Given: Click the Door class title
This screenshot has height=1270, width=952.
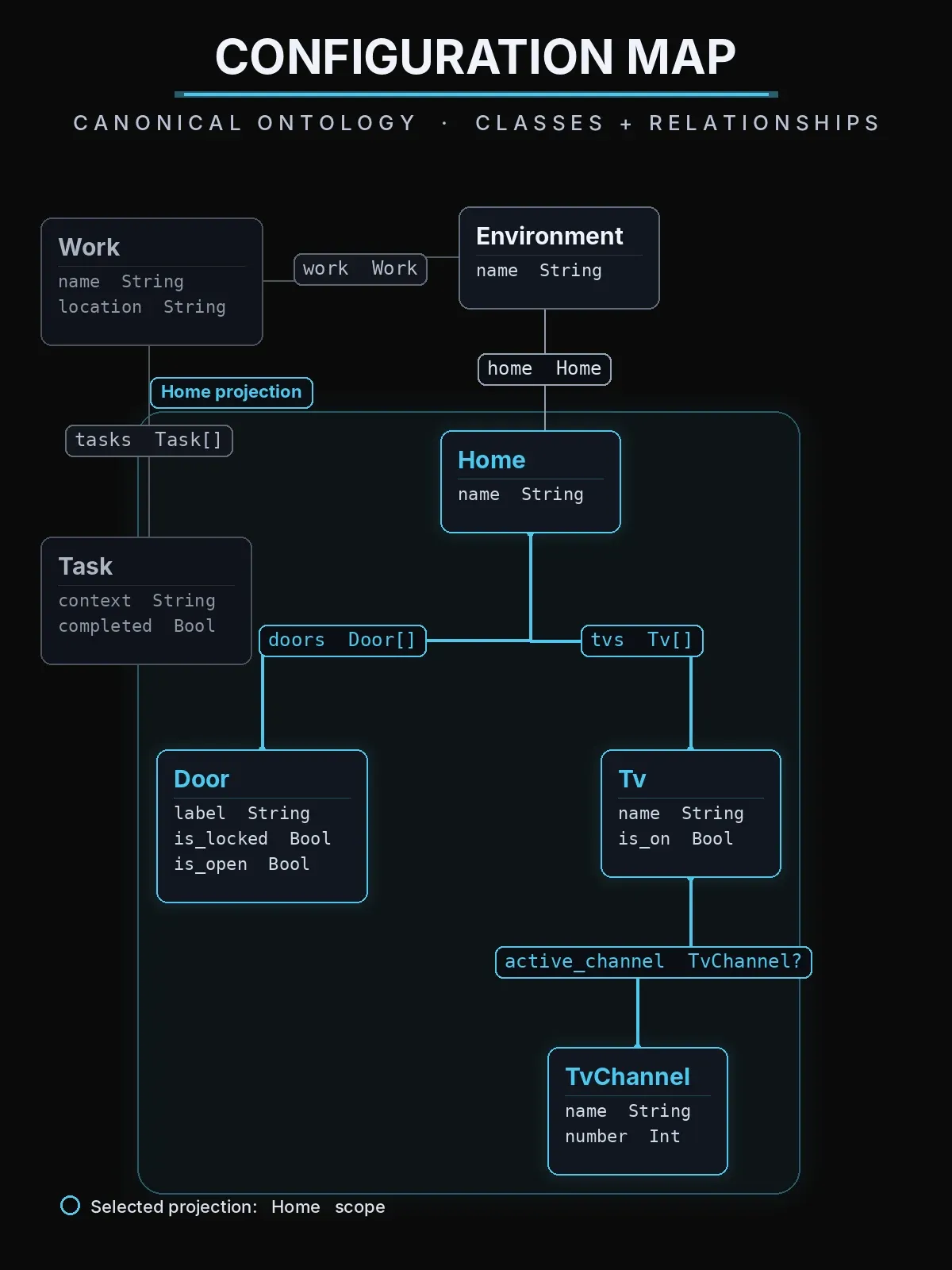Looking at the screenshot, I should [x=202, y=779].
